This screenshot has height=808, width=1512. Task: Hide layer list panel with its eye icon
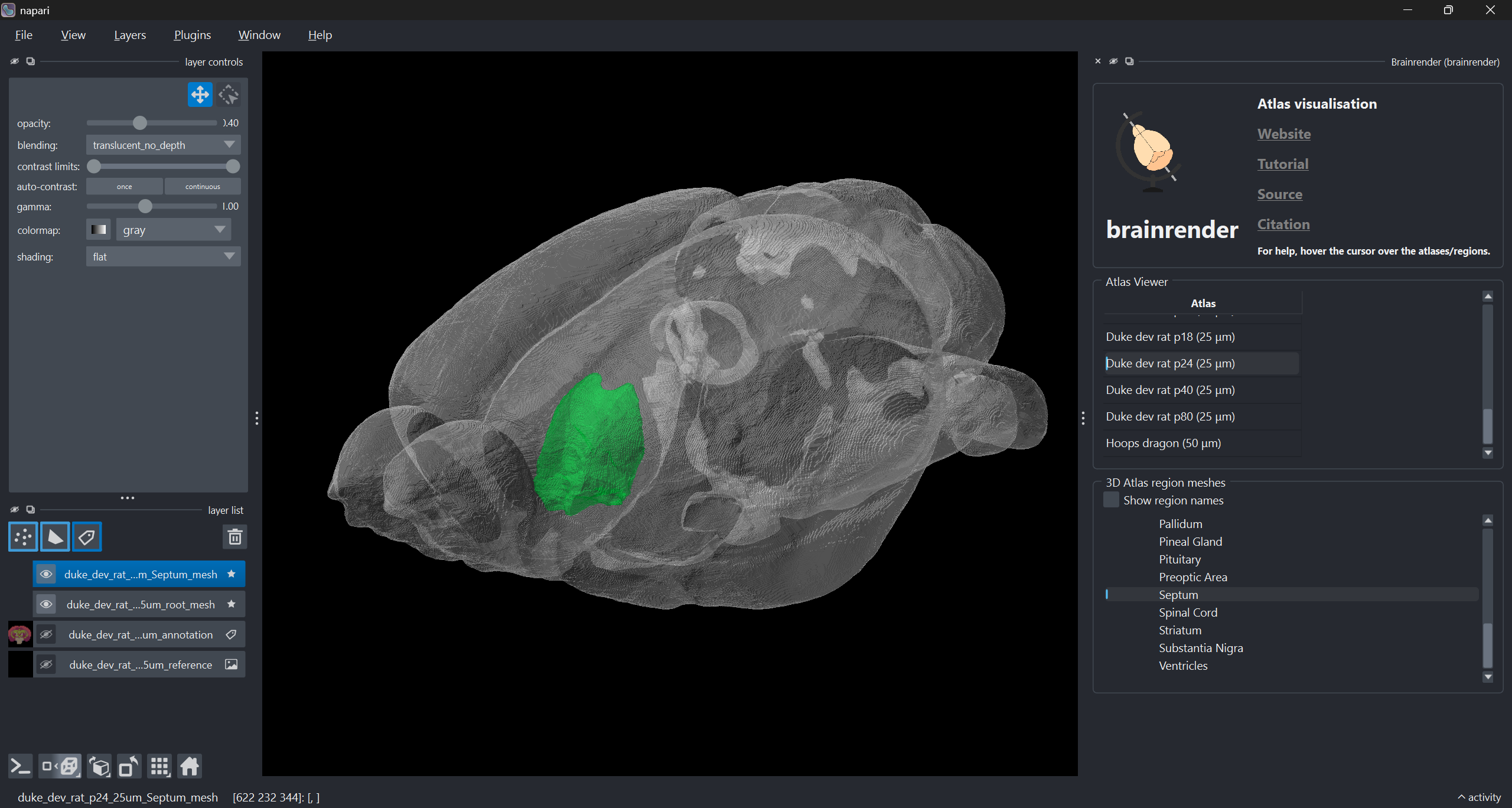coord(15,510)
